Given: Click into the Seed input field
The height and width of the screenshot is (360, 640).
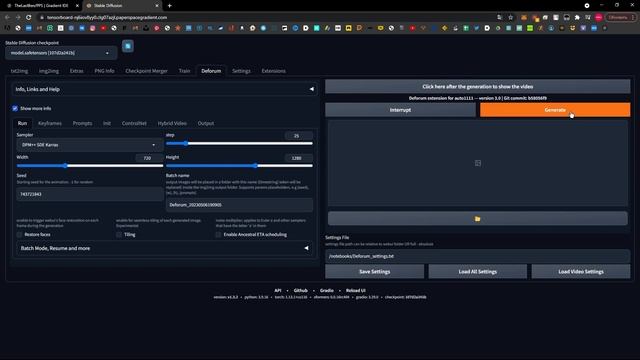Looking at the screenshot, I should click(x=90, y=194).
